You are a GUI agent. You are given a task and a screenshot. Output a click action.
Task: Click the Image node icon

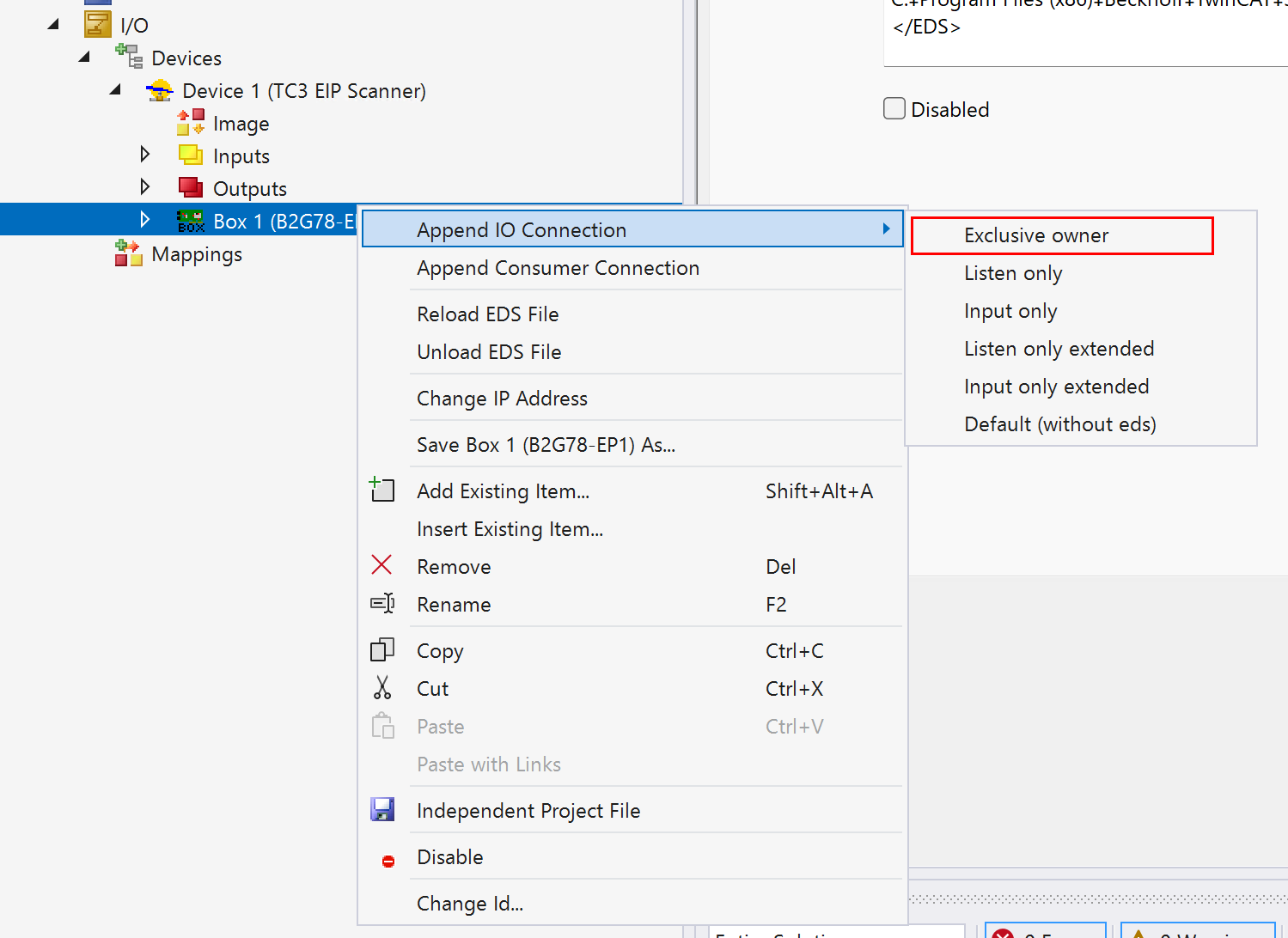tap(190, 123)
